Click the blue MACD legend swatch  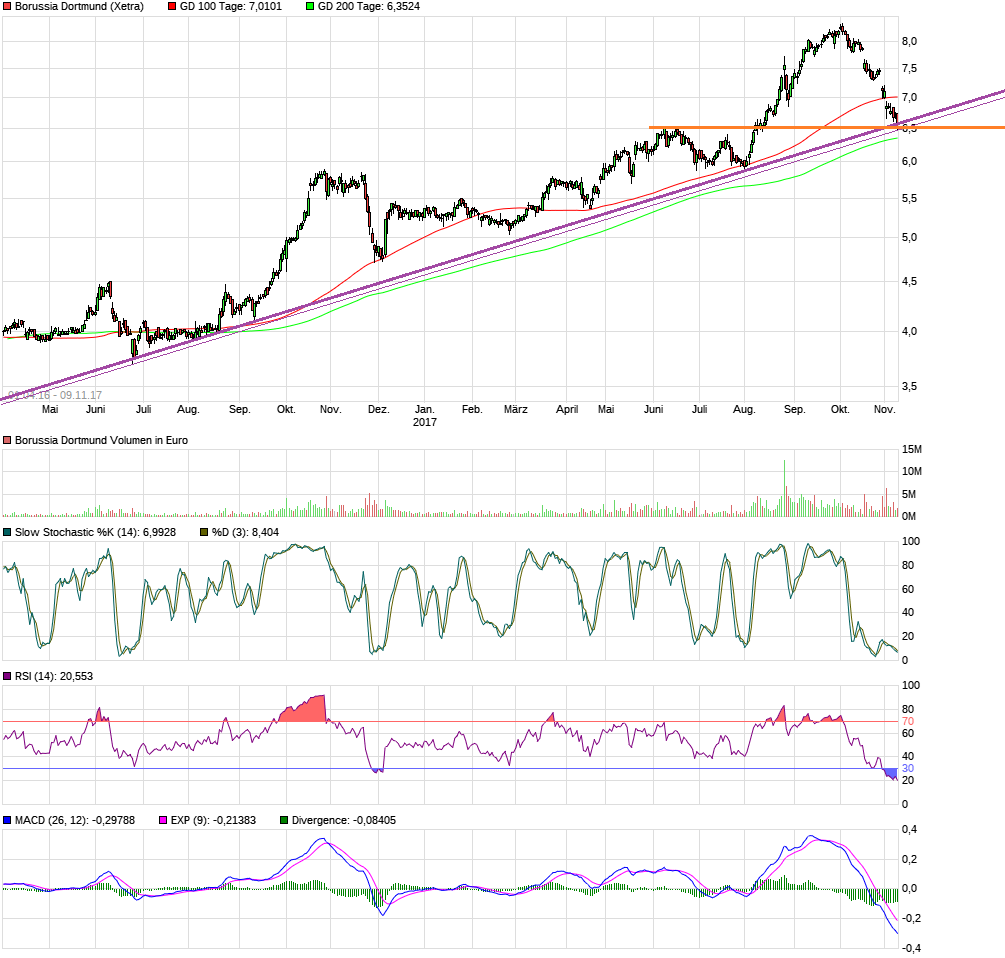point(7,820)
